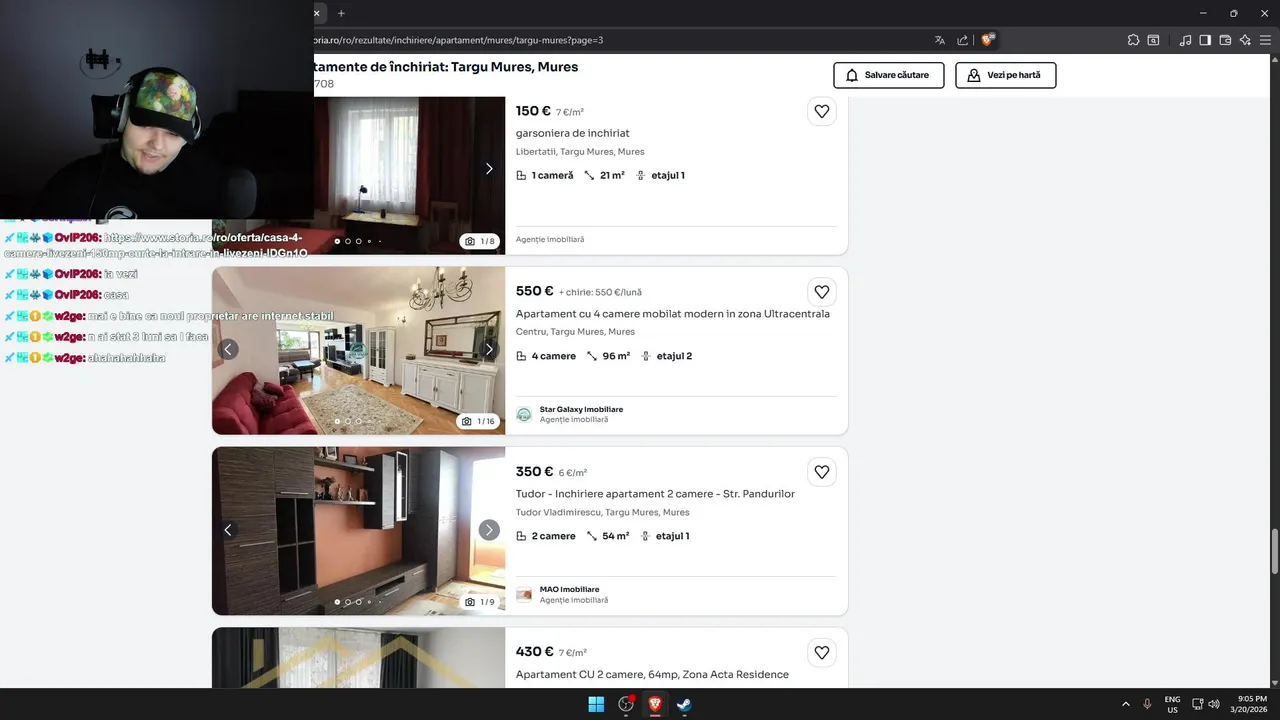Close the current browser tab

317,13
